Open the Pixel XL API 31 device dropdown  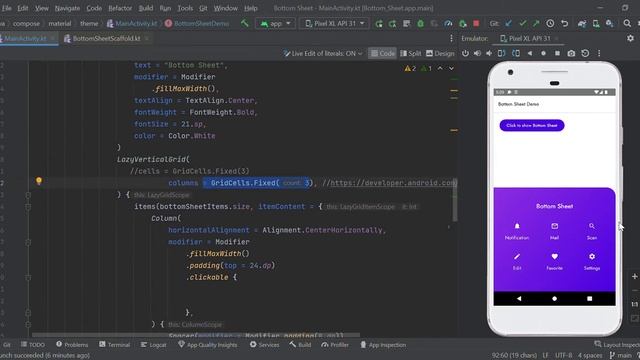[x=335, y=23]
